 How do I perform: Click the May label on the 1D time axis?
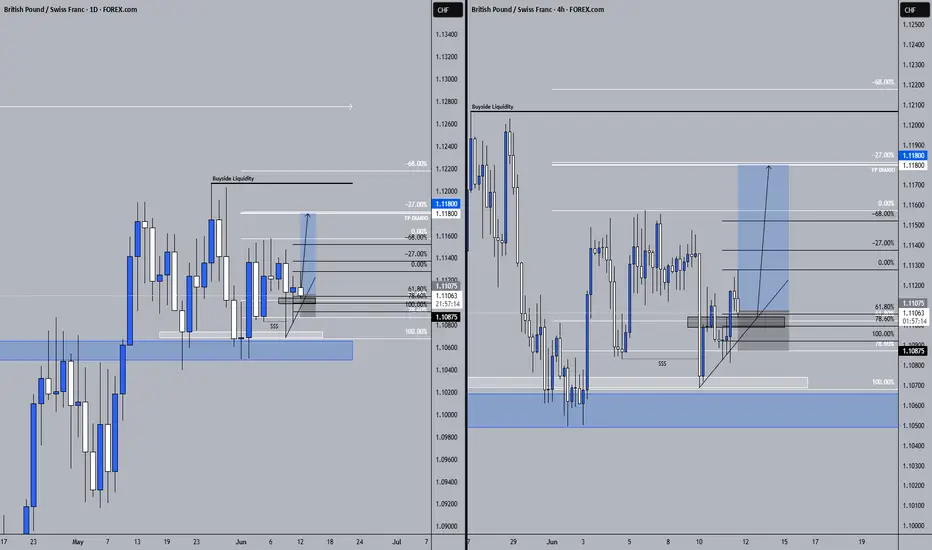78,542
